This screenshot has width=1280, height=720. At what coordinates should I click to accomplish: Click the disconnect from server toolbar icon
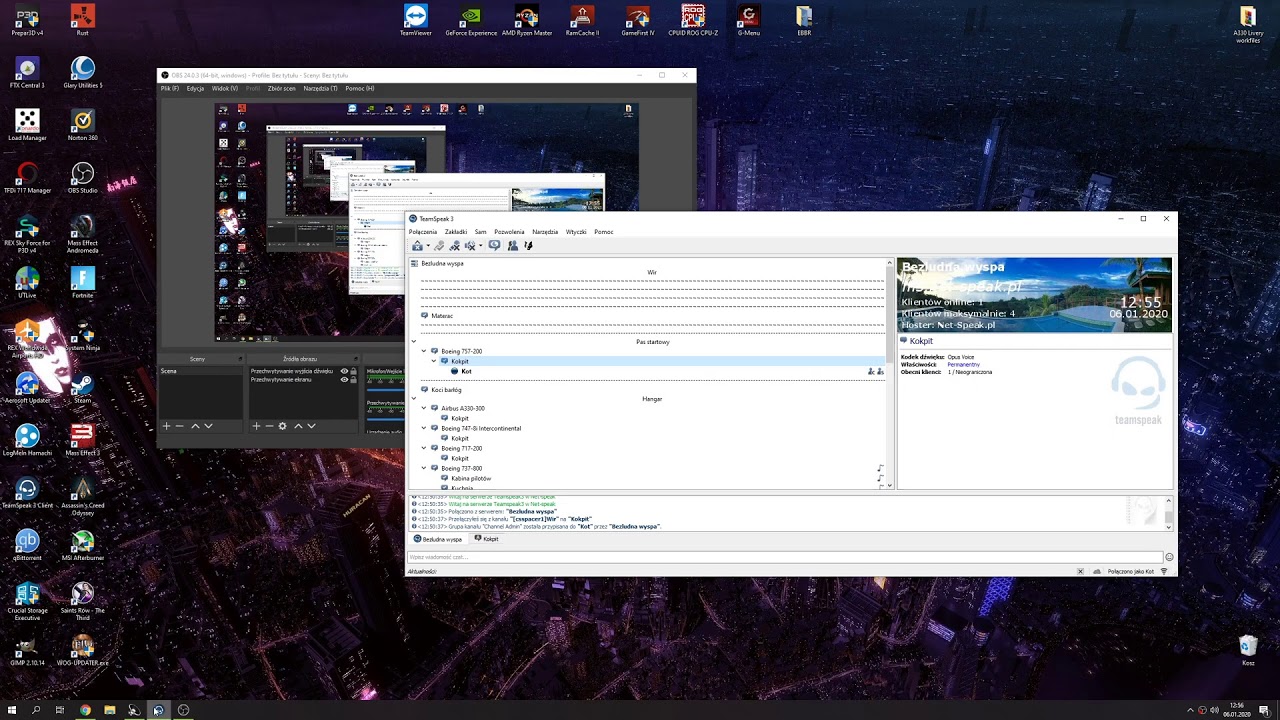[454, 245]
